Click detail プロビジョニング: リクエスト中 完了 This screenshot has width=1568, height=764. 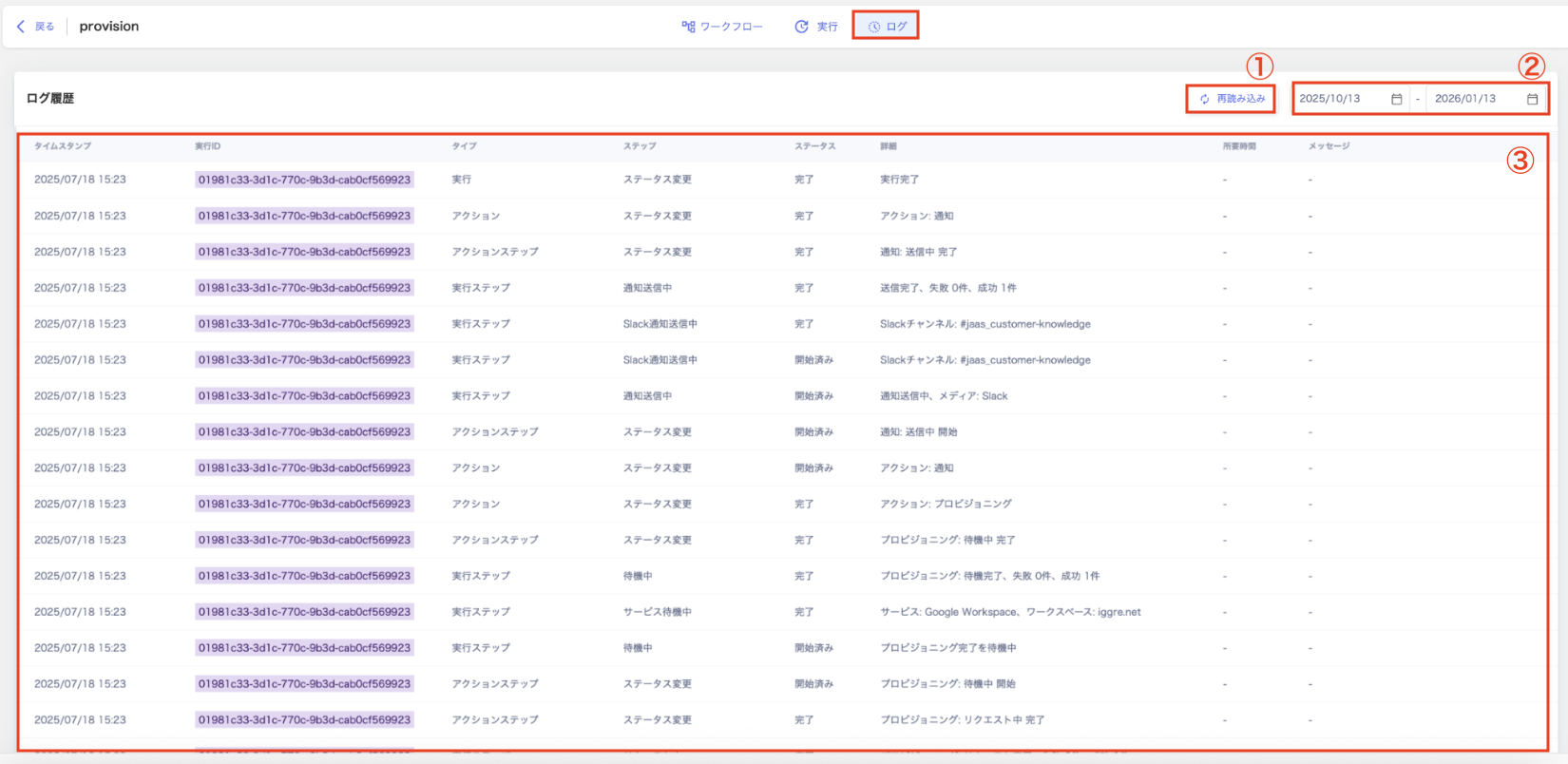[x=962, y=720]
